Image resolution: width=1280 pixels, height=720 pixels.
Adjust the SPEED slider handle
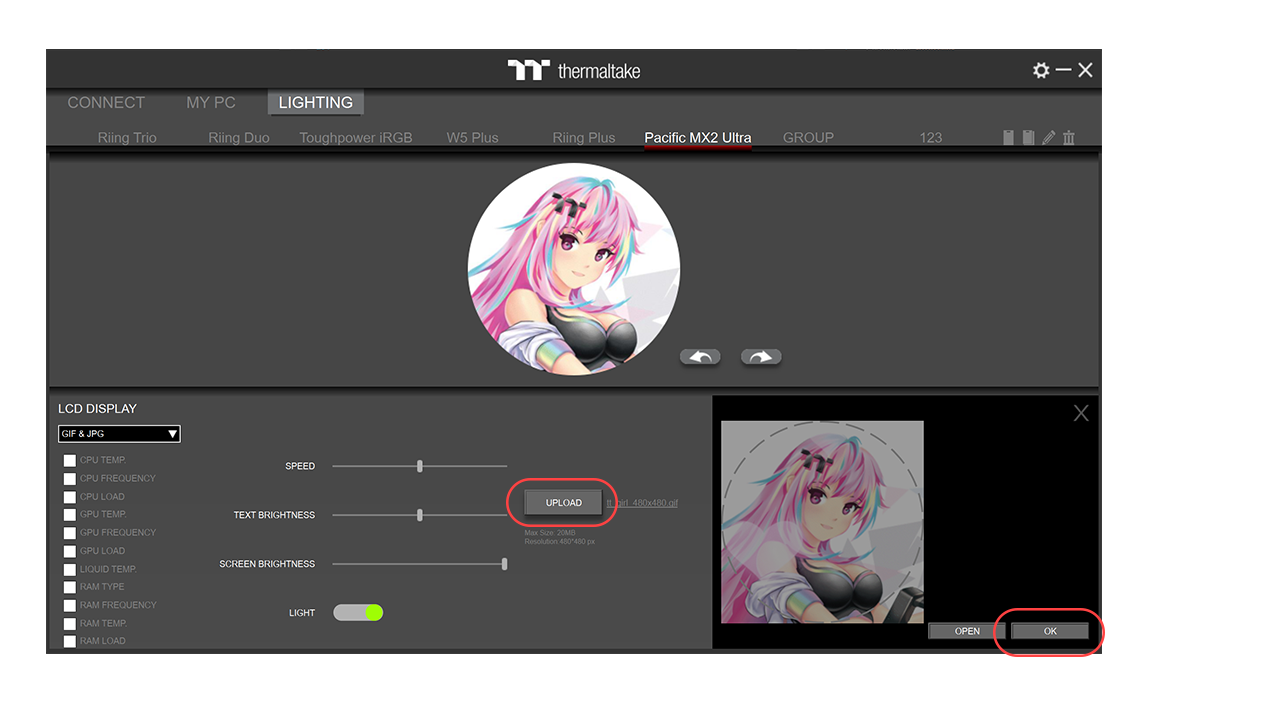click(420, 466)
